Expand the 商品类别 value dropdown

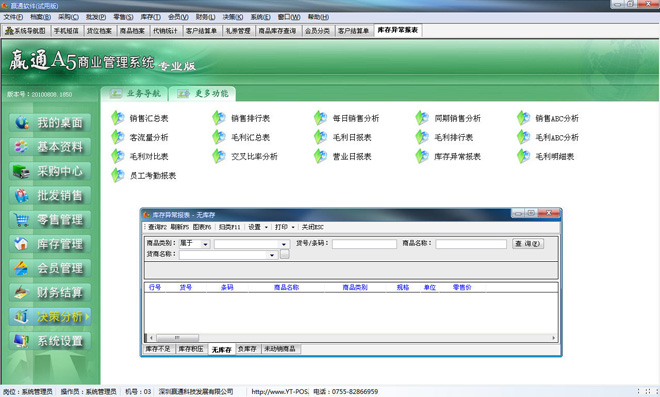coord(284,244)
